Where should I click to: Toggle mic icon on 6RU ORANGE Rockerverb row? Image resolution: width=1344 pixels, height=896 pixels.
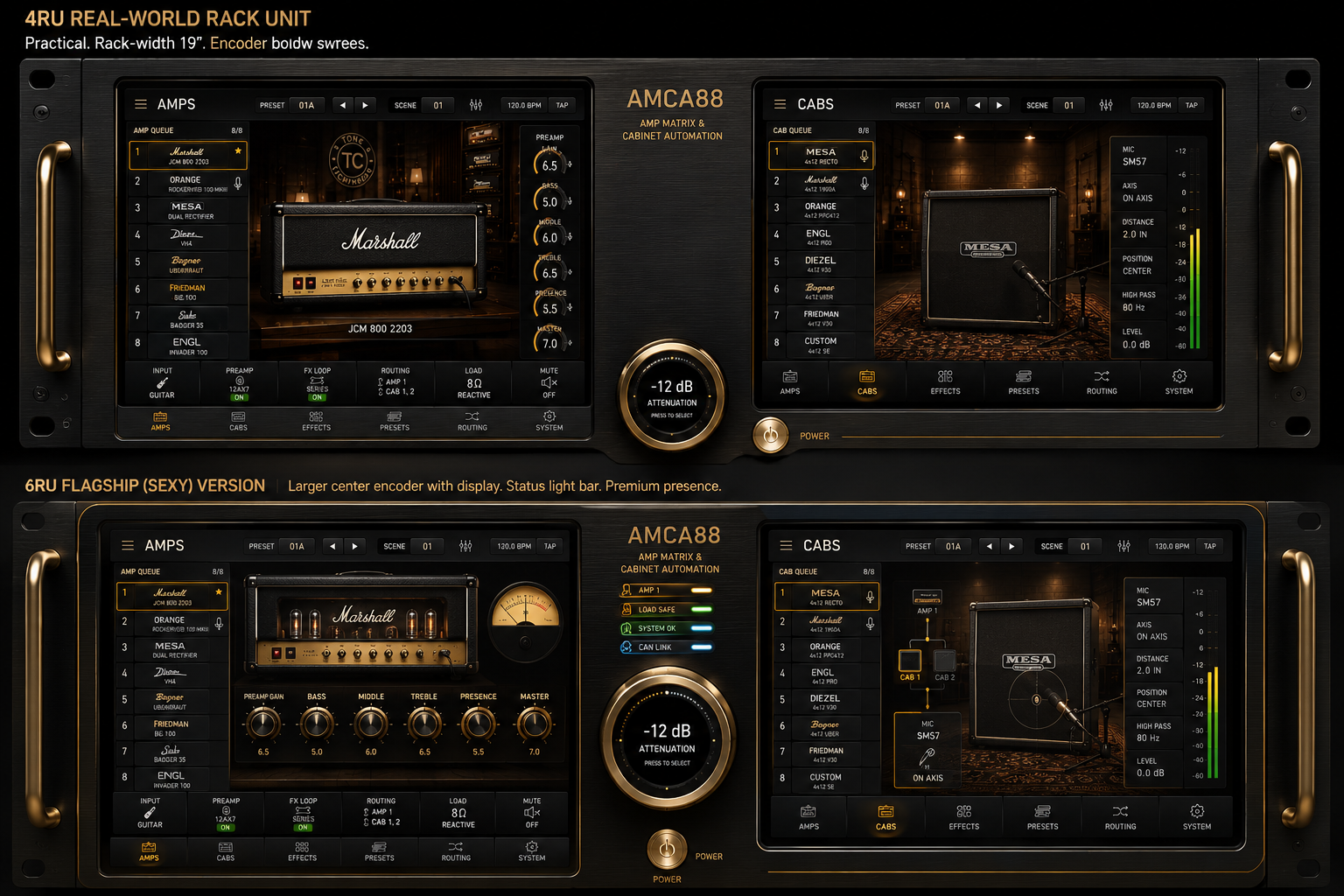click(x=219, y=624)
